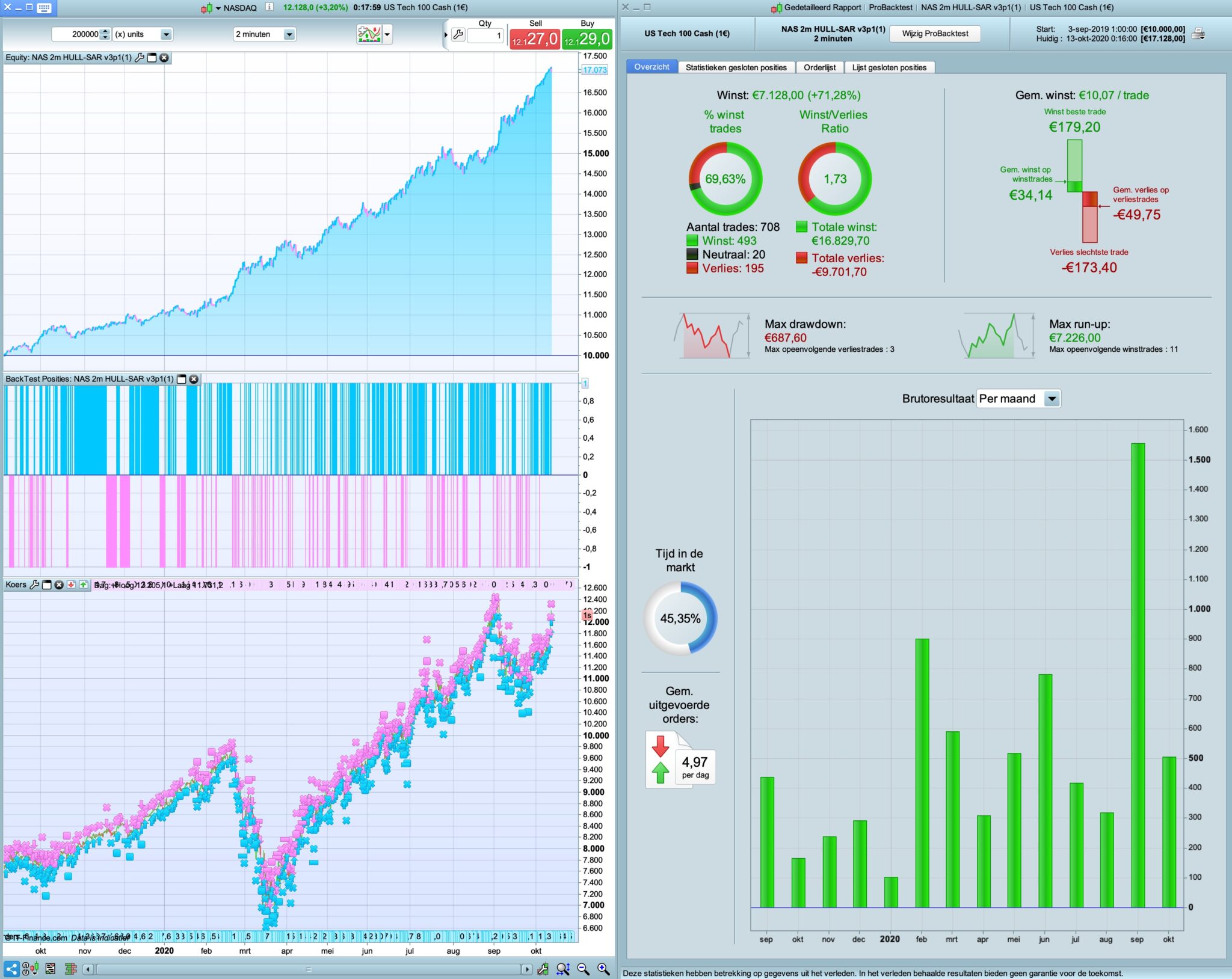This screenshot has width=1232, height=979.
Task: Switch to Statistieken gesloten posities tab
Action: point(736,67)
